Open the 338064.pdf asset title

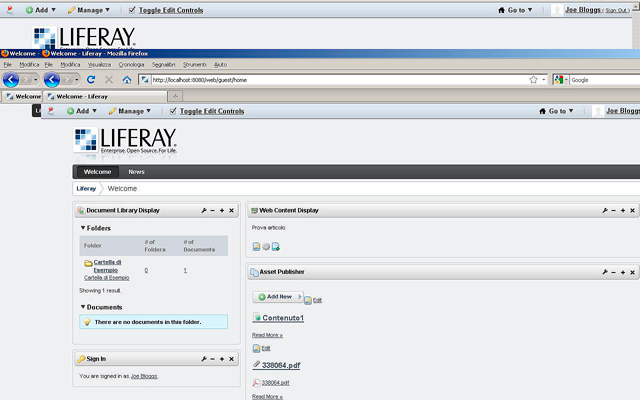click(x=281, y=365)
